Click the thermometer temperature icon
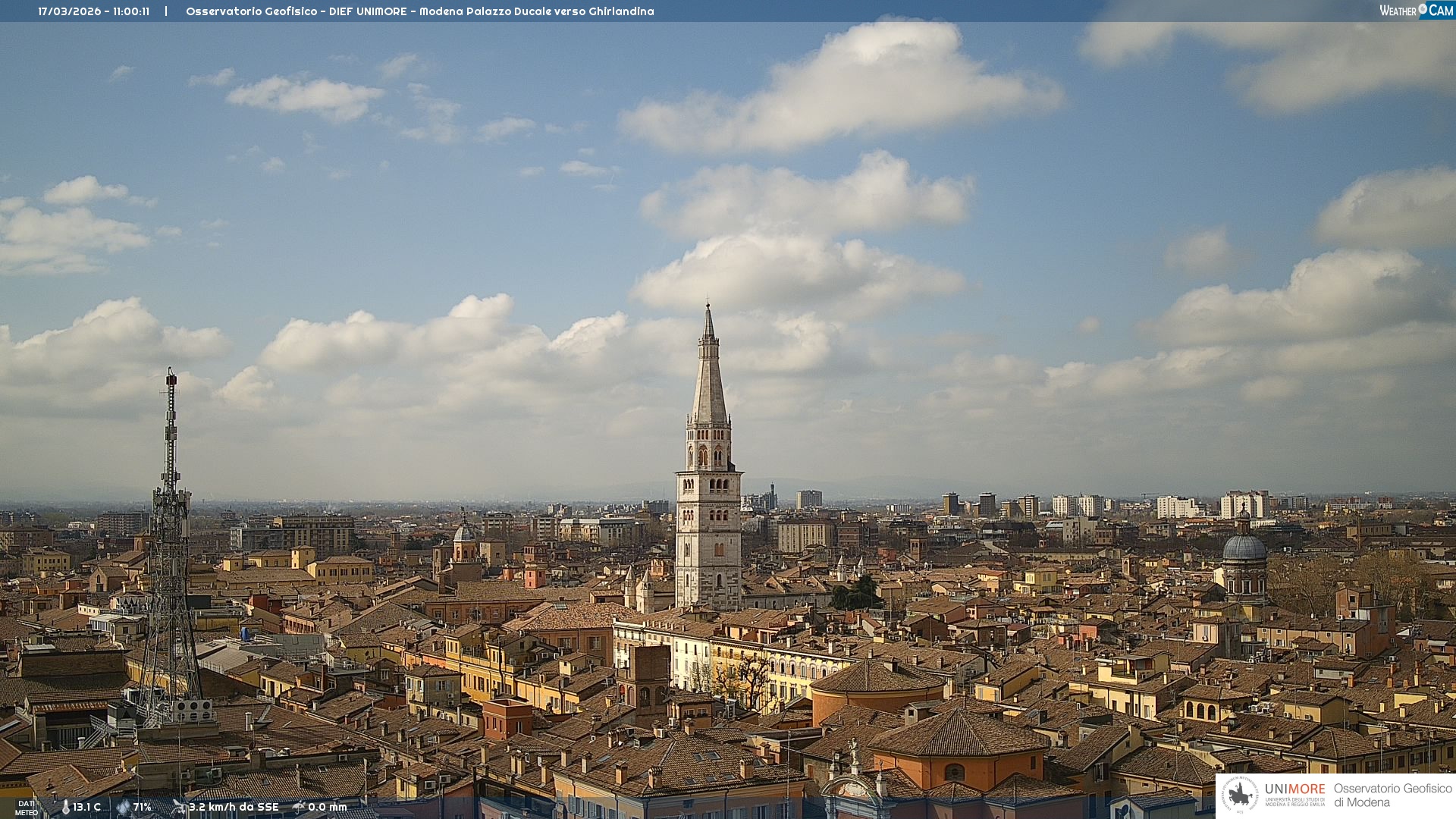Screen dimensions: 1456x819 pyautogui.click(x=66, y=808)
